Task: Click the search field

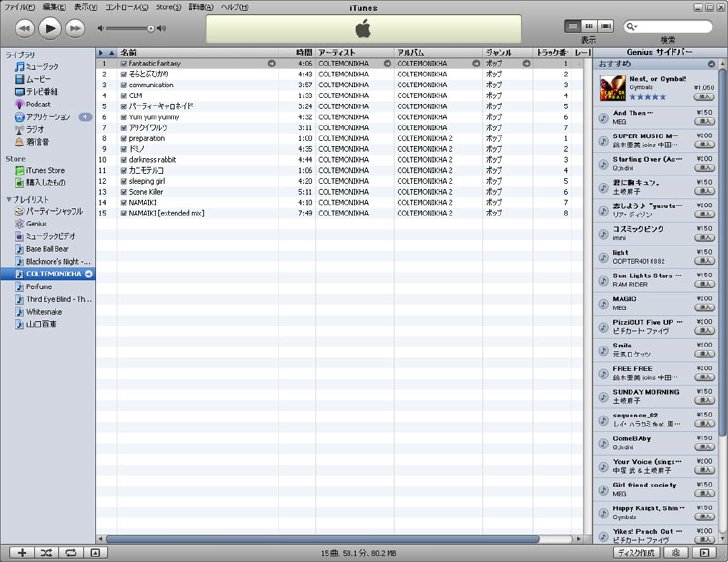Action: click(668, 26)
